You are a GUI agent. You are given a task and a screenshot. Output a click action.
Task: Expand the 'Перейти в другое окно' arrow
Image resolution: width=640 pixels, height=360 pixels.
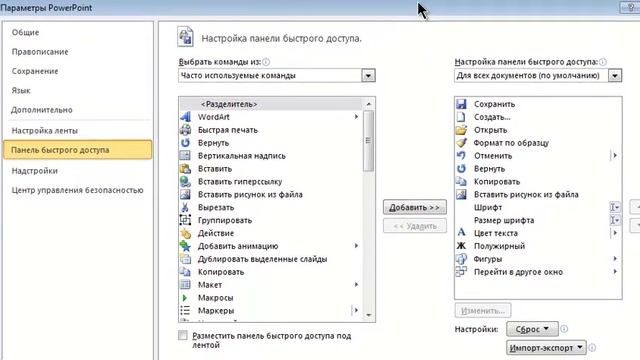pos(615,272)
